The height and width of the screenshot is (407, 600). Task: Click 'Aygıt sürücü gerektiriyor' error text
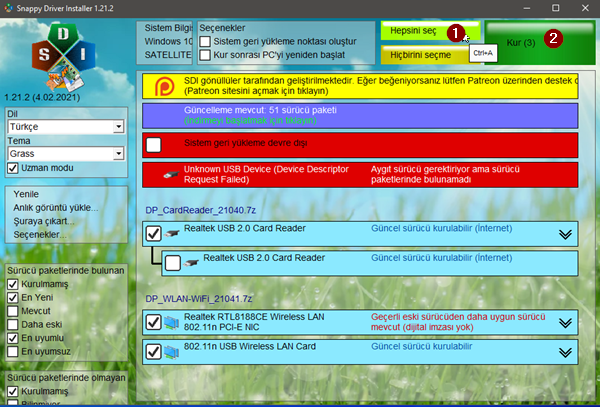[x=445, y=174]
